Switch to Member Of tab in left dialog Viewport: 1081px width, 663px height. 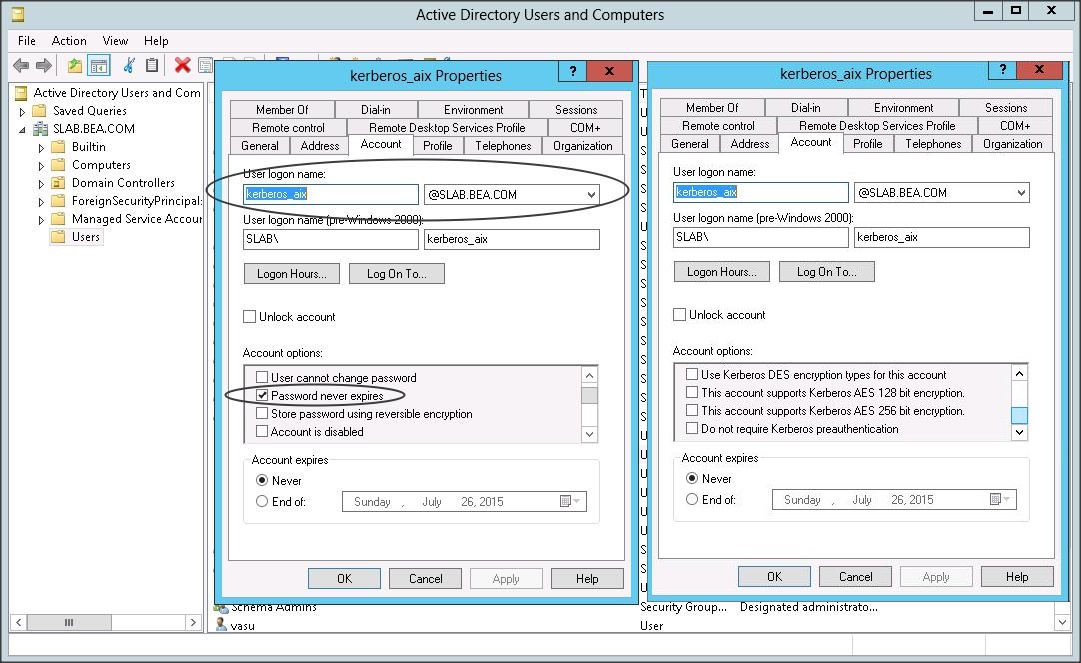click(282, 110)
